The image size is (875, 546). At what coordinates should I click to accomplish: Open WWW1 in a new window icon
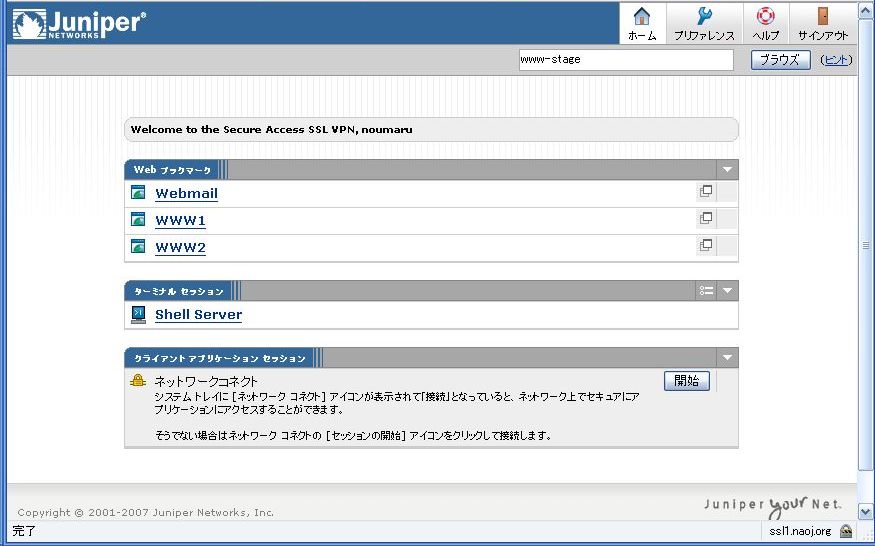click(x=706, y=218)
